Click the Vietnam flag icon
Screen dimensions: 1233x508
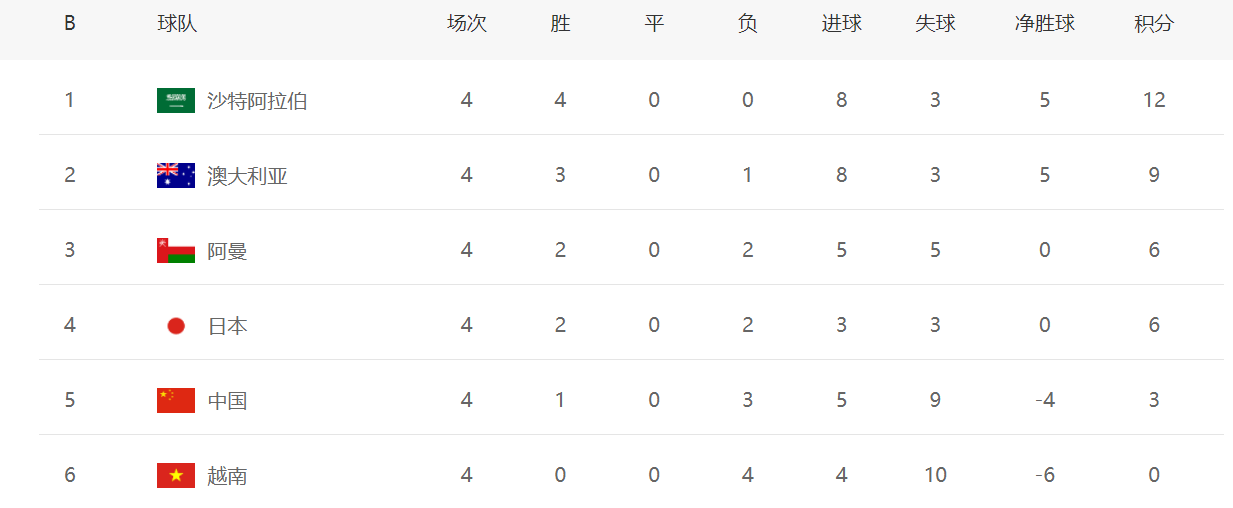(x=176, y=475)
